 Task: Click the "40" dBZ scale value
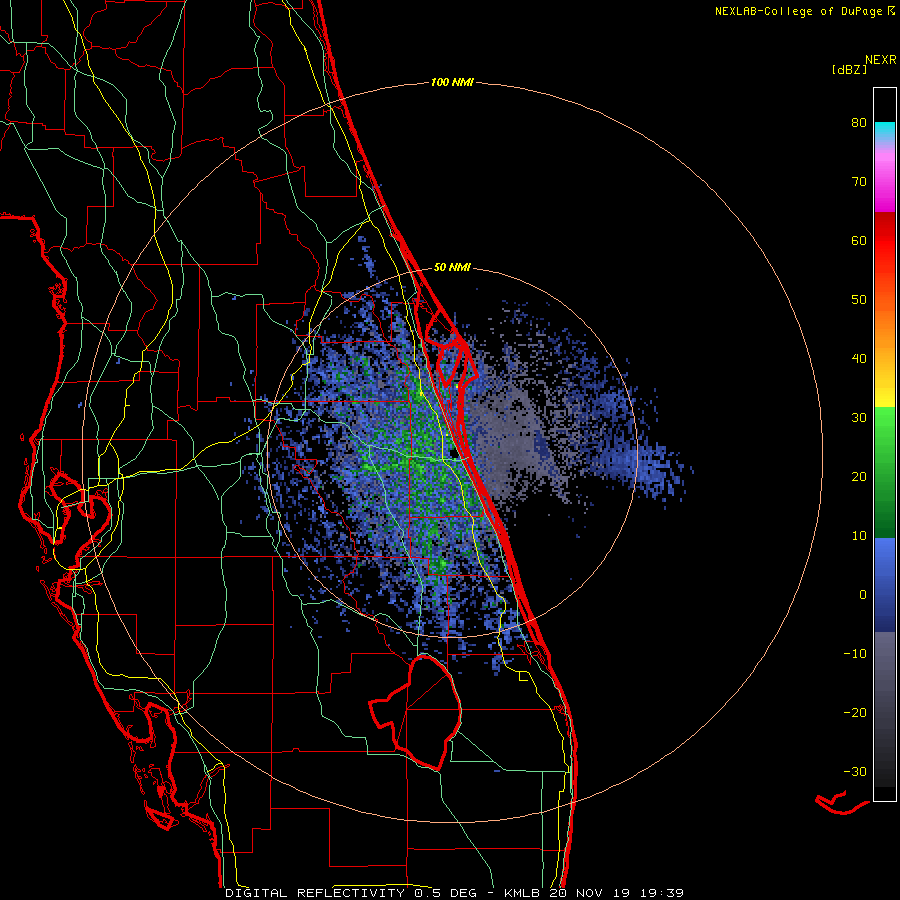[x=859, y=359]
